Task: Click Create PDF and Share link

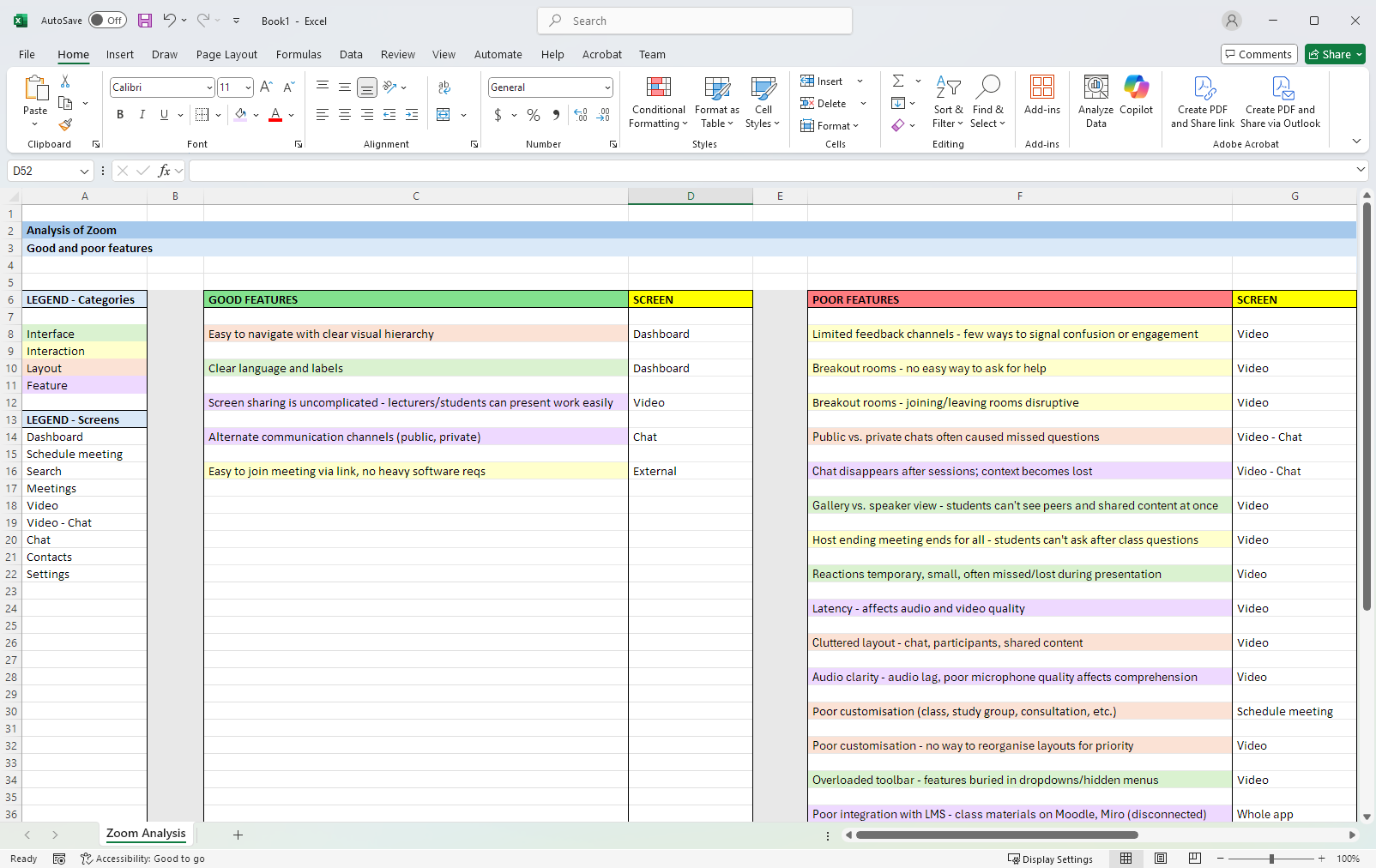Action: coord(1203,102)
